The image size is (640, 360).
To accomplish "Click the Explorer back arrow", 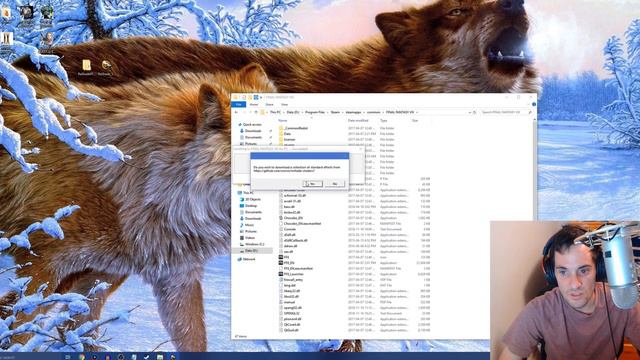I will pos(236,112).
